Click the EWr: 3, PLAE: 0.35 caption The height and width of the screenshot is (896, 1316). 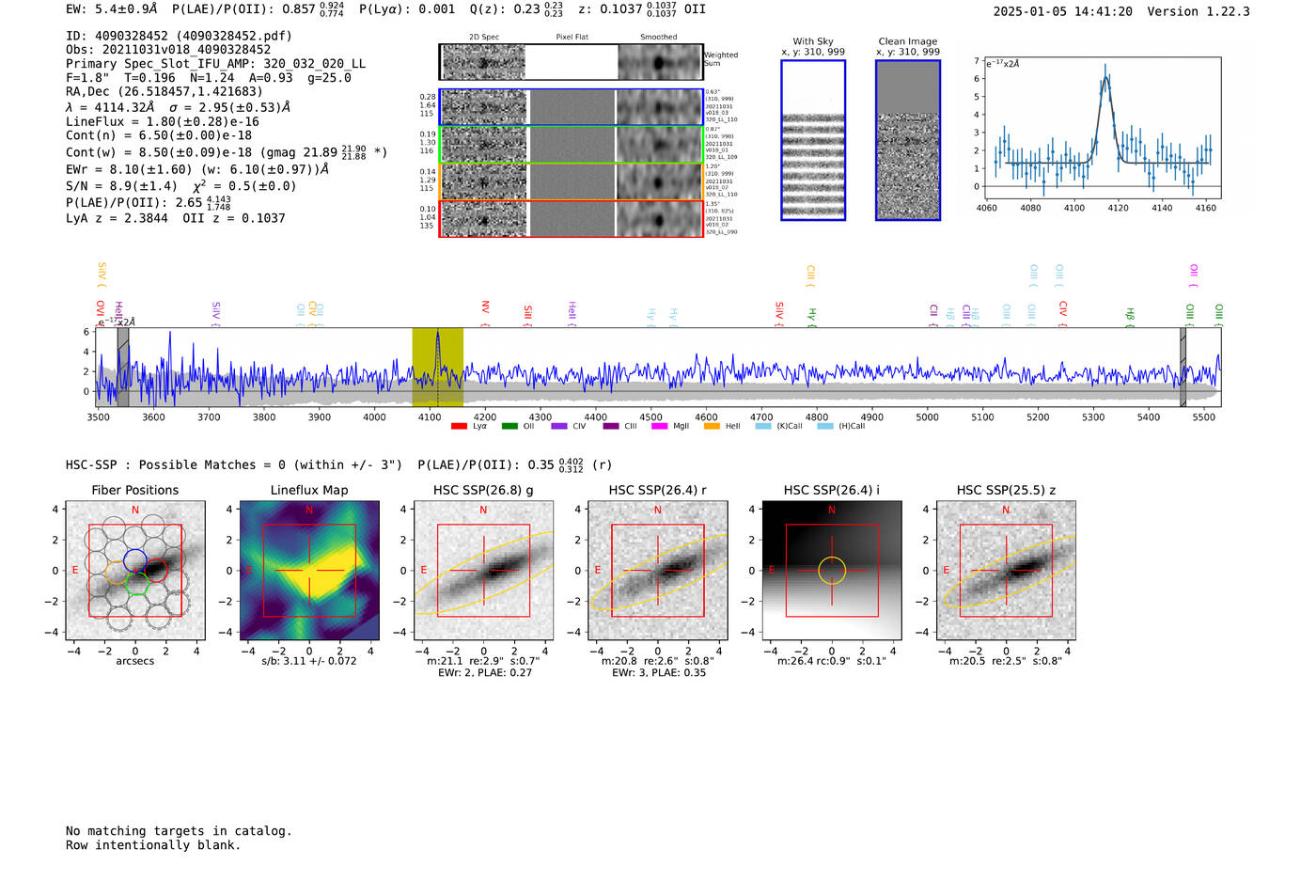(x=659, y=673)
